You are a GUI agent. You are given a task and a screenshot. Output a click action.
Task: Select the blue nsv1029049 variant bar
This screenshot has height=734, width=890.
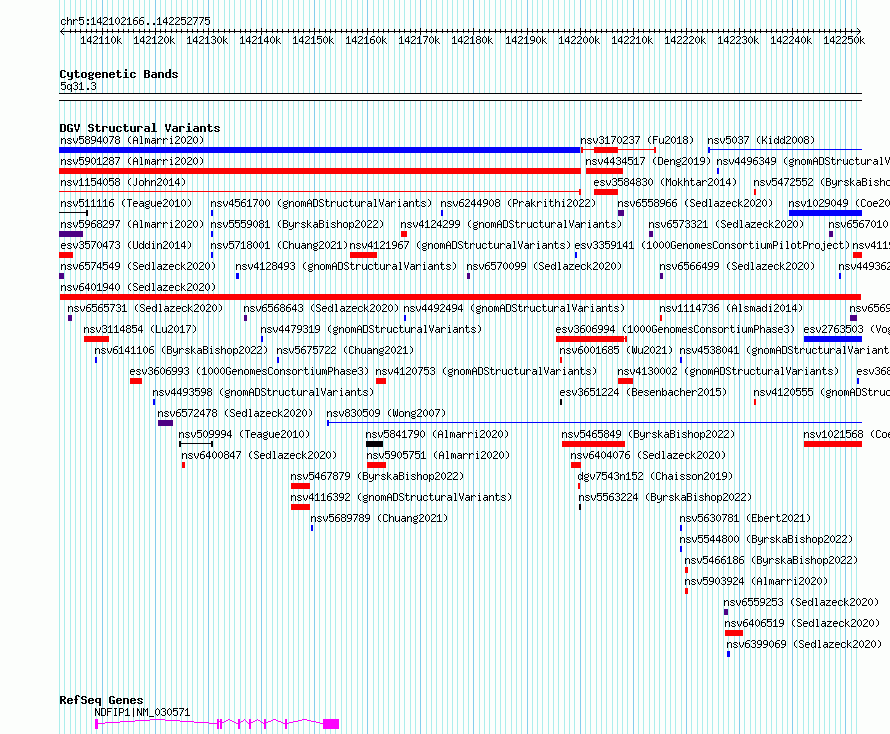tap(825, 213)
